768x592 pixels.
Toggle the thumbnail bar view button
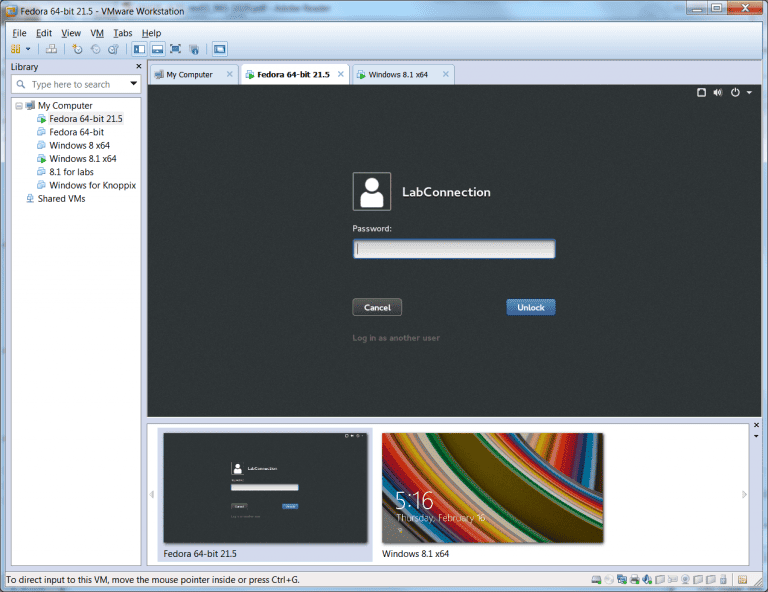point(157,49)
